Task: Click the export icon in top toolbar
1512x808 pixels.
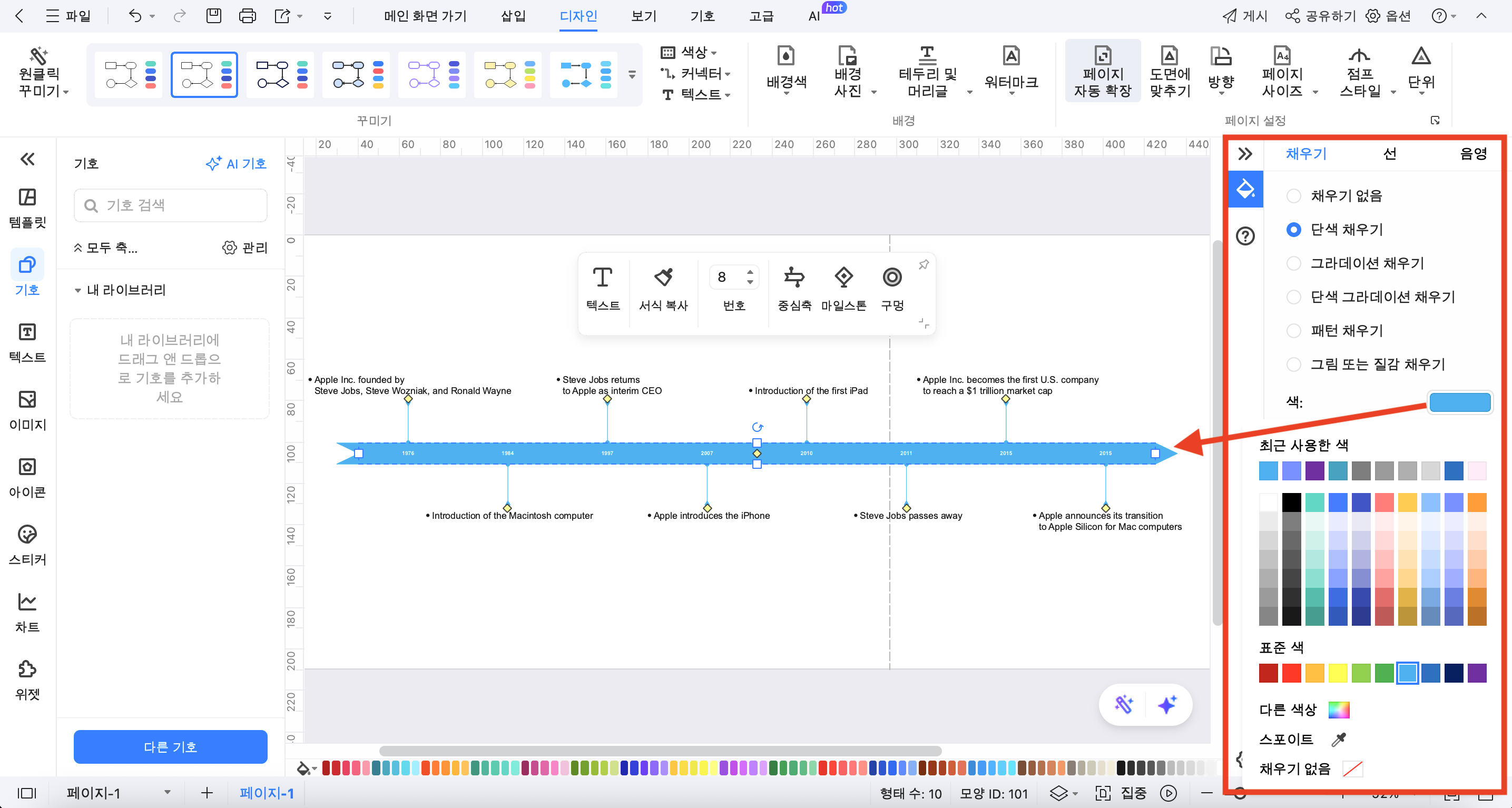Action: click(282, 16)
